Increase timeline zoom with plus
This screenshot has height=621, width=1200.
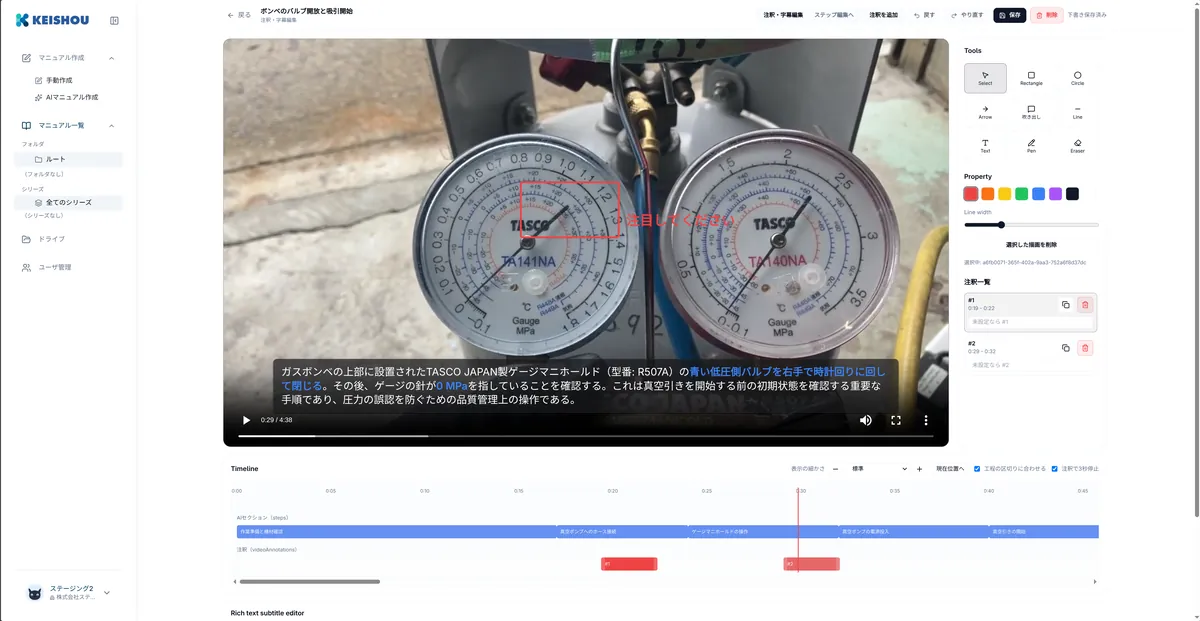(919, 468)
